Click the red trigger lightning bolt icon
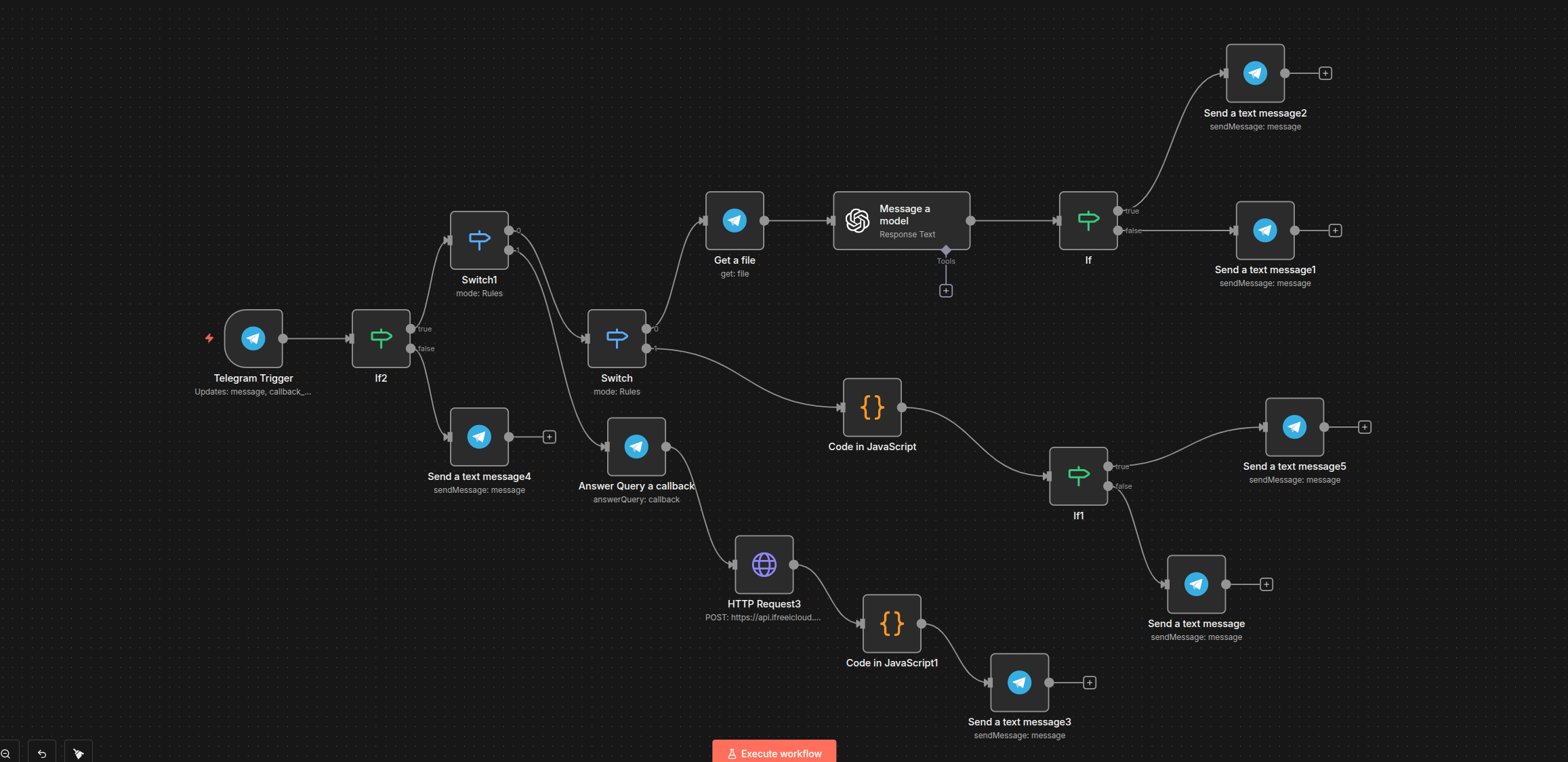This screenshot has height=762, width=1568. point(209,338)
